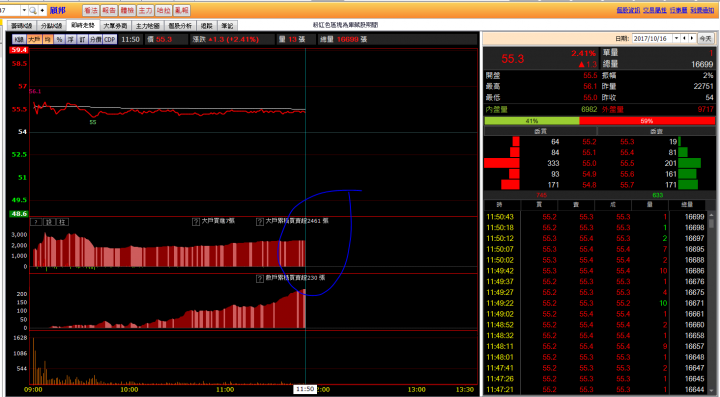Click the 總量 column header in tick table

coord(687,205)
